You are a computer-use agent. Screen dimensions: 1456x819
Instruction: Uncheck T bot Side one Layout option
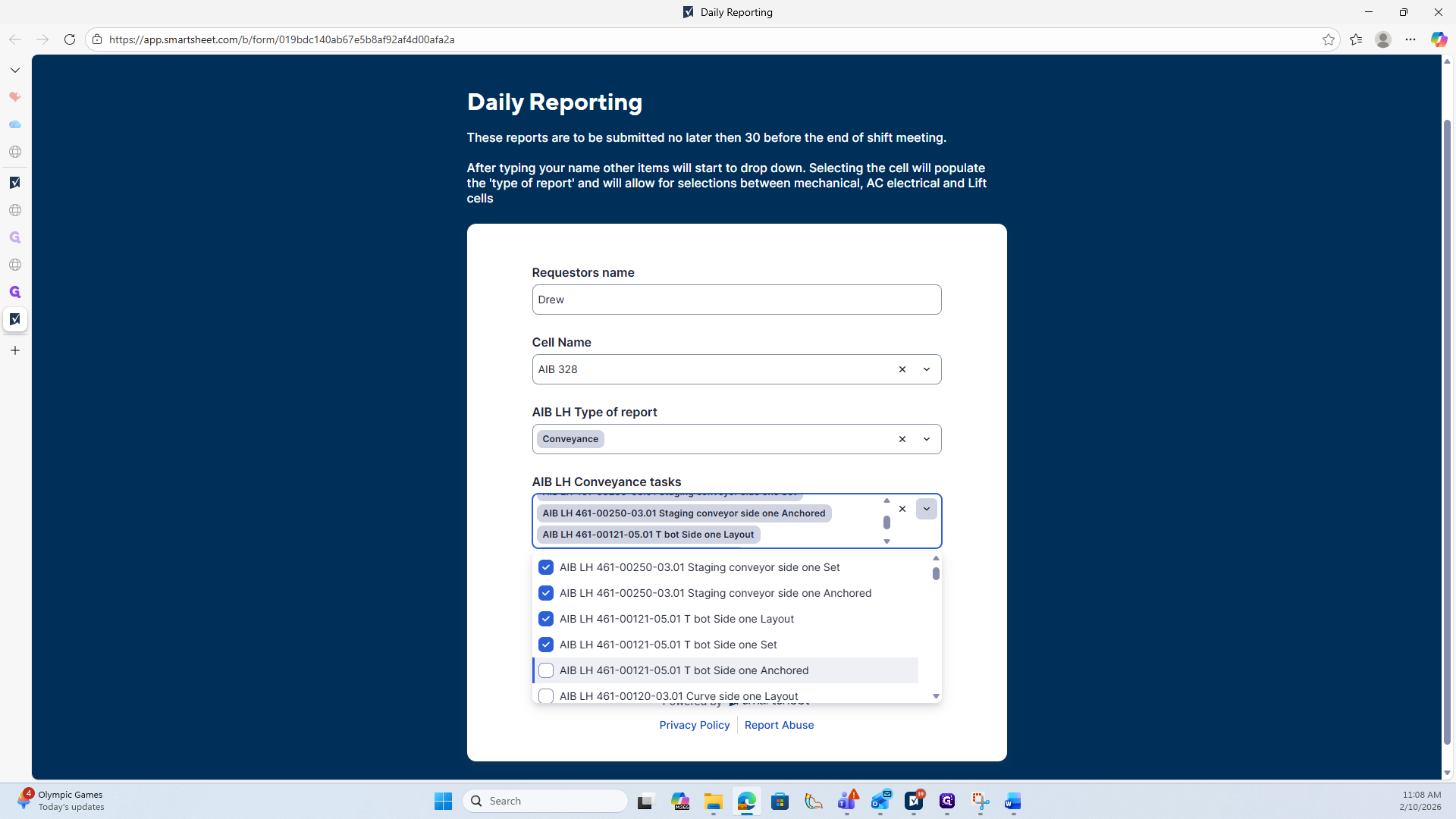coord(546,619)
